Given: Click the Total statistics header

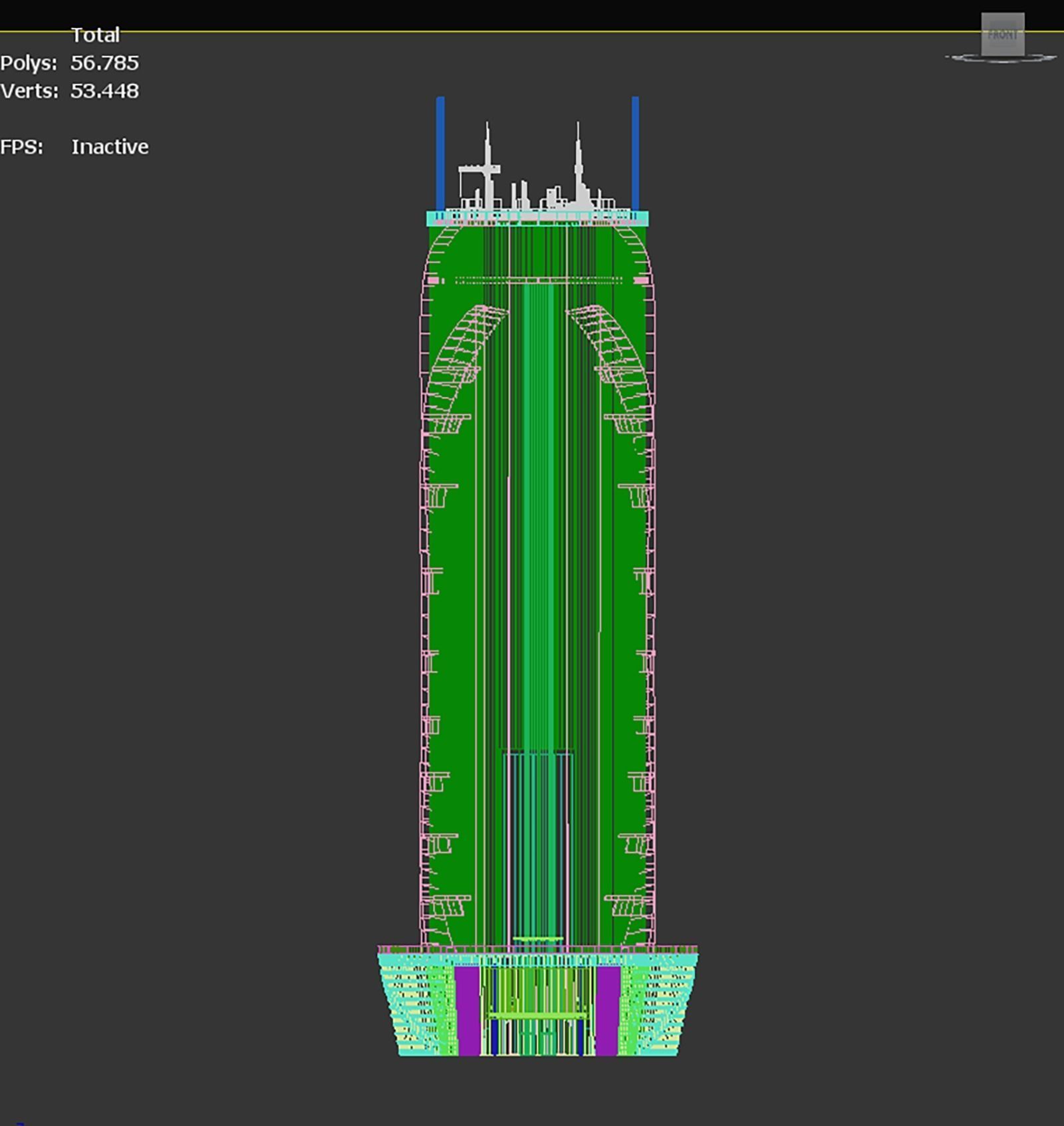Looking at the screenshot, I should click(x=95, y=35).
